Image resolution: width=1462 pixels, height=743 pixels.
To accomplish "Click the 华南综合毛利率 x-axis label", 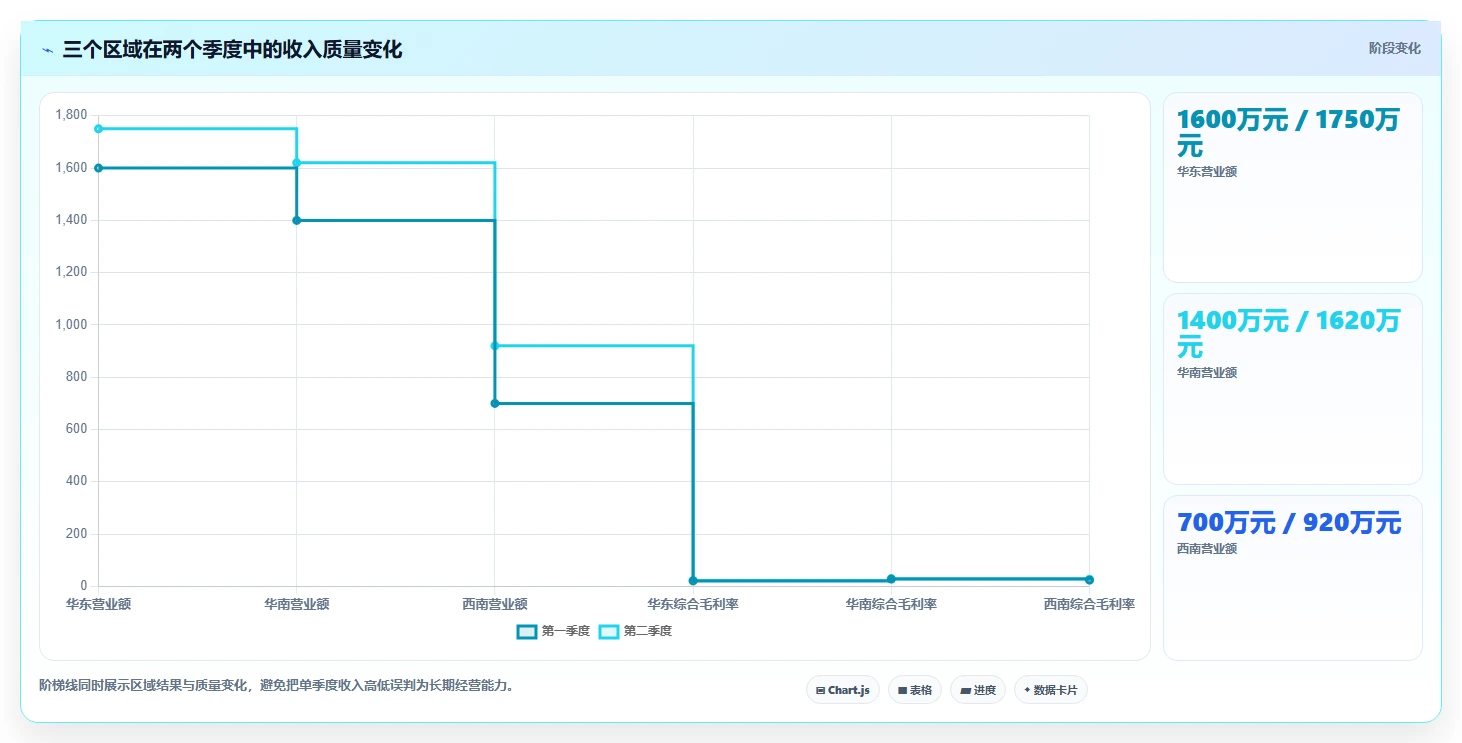I will point(891,604).
